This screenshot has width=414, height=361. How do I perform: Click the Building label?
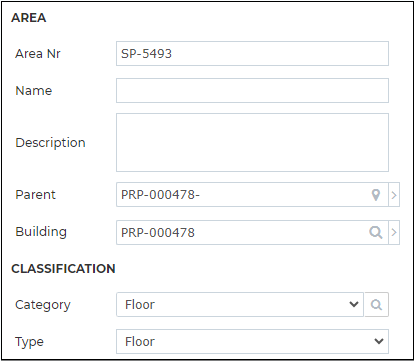[x=41, y=232]
